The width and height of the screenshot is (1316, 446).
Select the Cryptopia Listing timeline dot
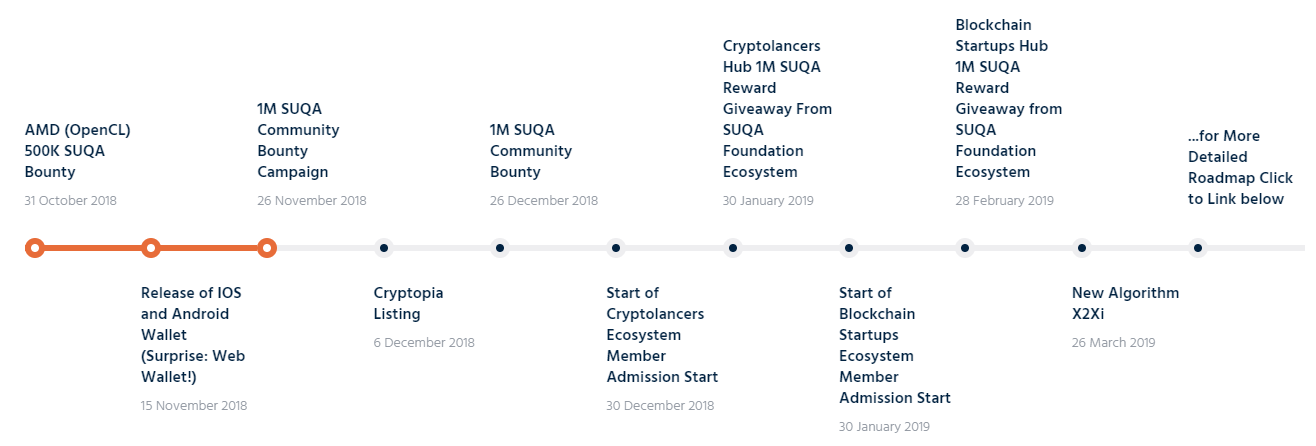pyautogui.click(x=383, y=248)
